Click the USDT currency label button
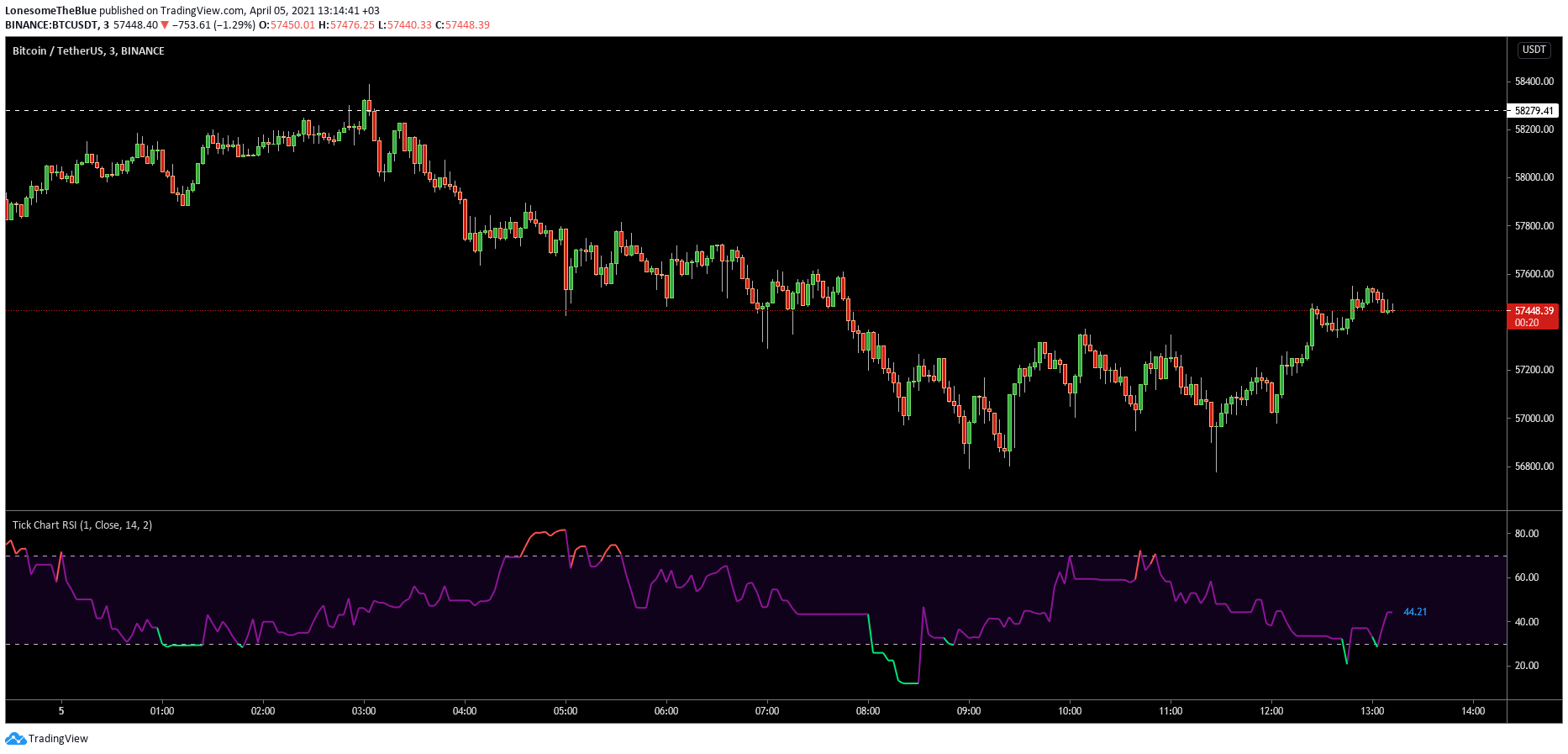The image size is (1568, 754). coord(1534,50)
